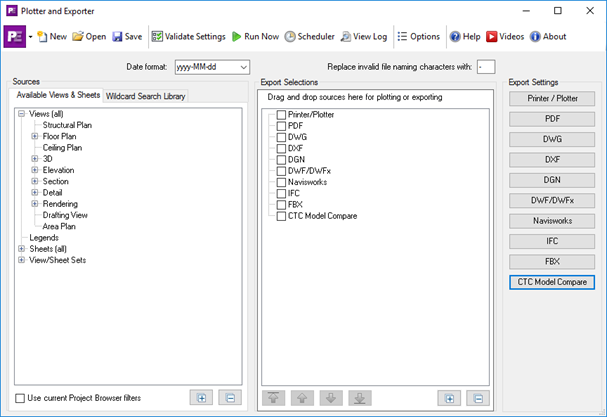Click the About info icon
The height and width of the screenshot is (417, 607).
pyautogui.click(x=535, y=36)
